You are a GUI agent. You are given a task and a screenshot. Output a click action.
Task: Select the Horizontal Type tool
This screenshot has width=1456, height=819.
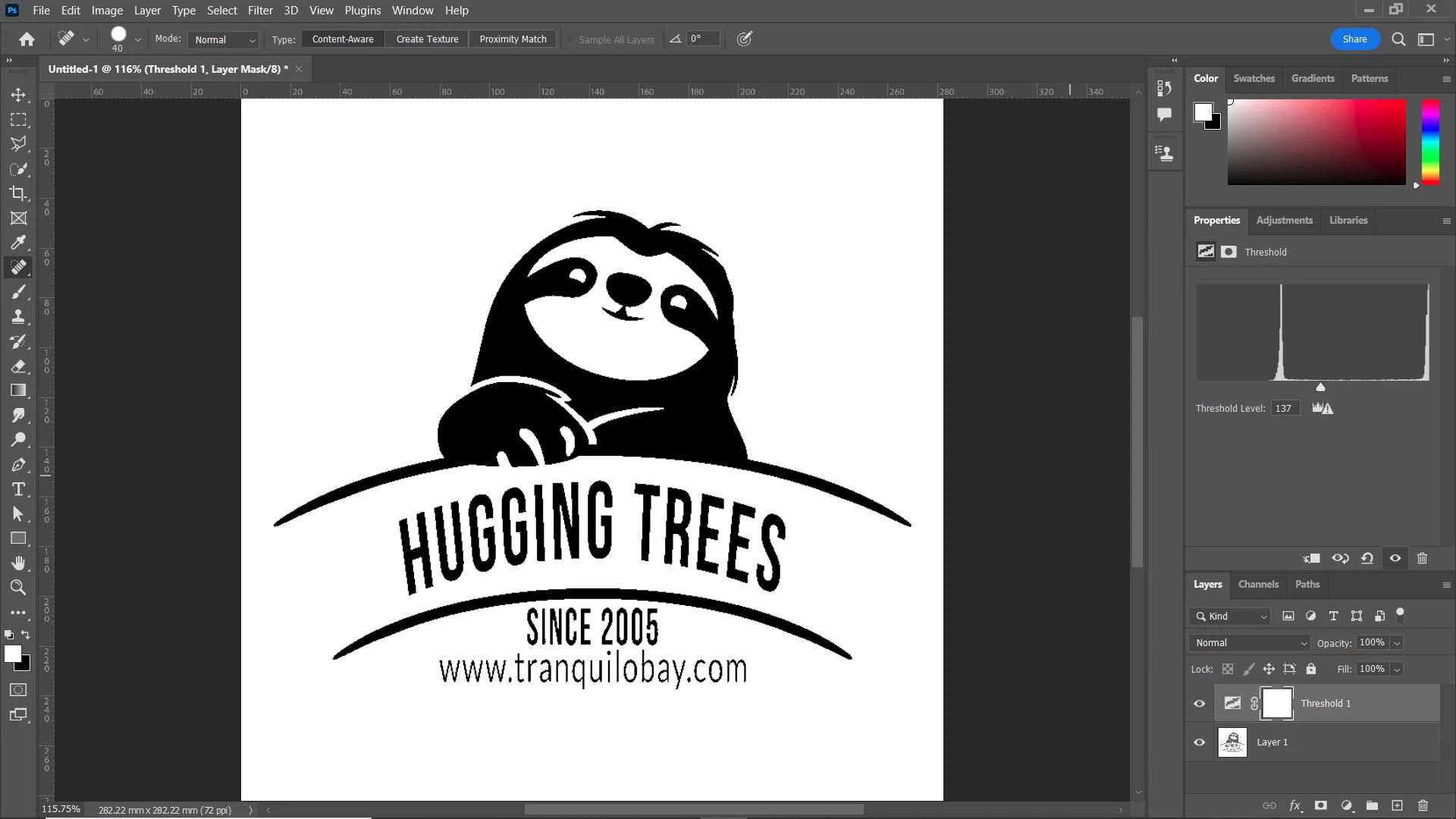pos(18,489)
